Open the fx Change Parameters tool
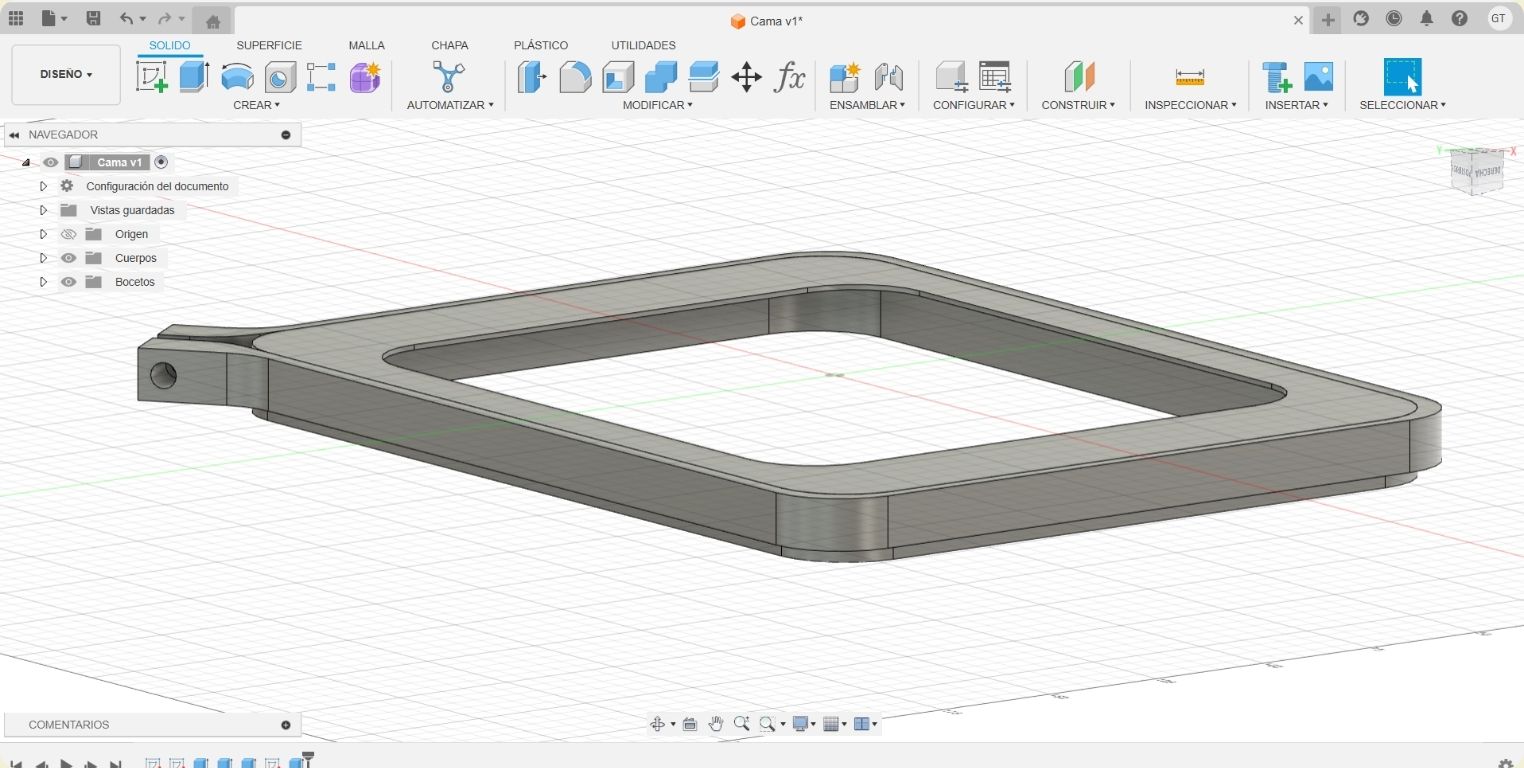 (790, 77)
